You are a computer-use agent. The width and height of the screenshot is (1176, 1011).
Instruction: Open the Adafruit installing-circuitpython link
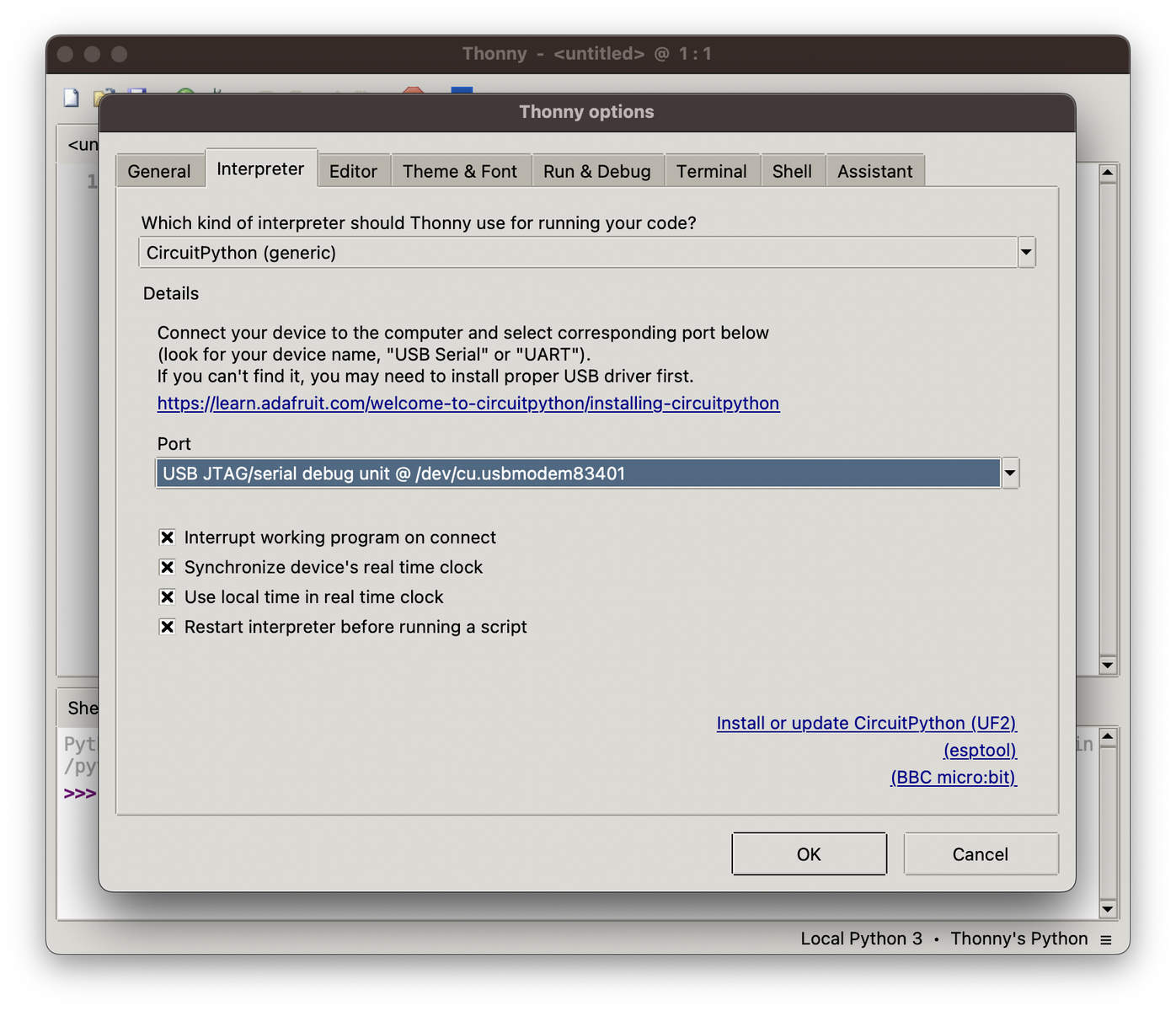pos(468,404)
